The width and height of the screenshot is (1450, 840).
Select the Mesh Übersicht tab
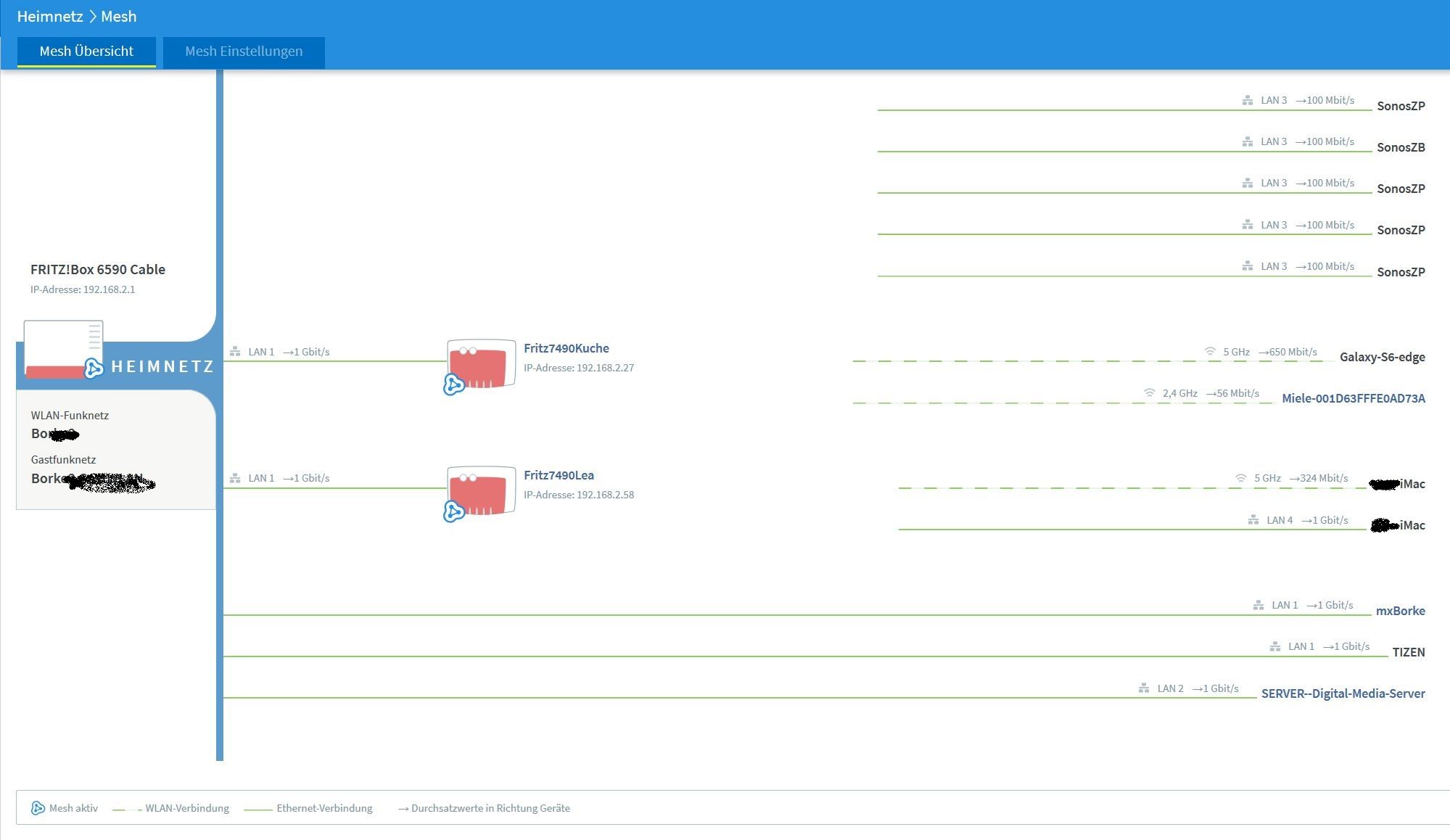pos(86,52)
